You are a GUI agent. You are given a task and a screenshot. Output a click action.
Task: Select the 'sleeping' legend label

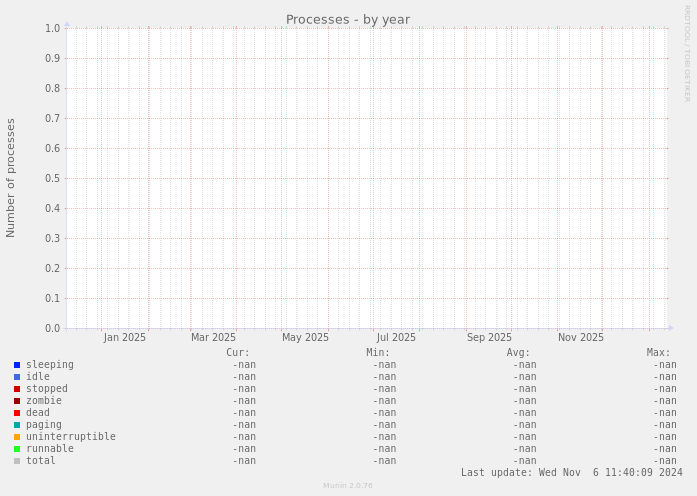[x=50, y=365]
